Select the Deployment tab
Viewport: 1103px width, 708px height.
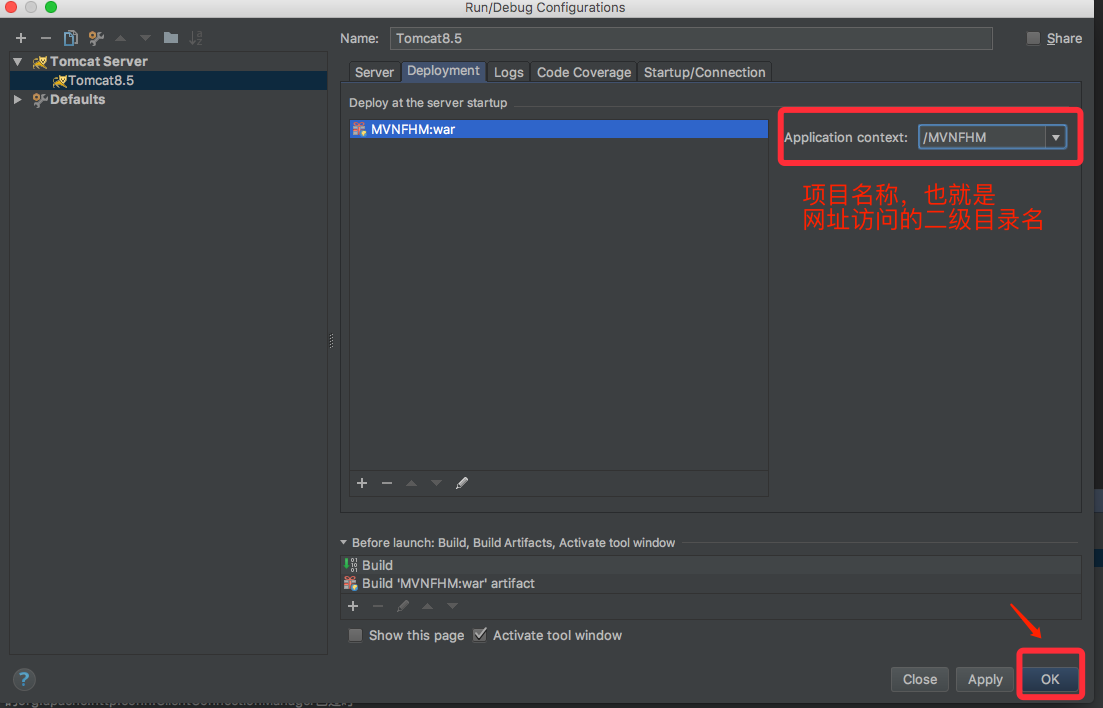[x=443, y=71]
